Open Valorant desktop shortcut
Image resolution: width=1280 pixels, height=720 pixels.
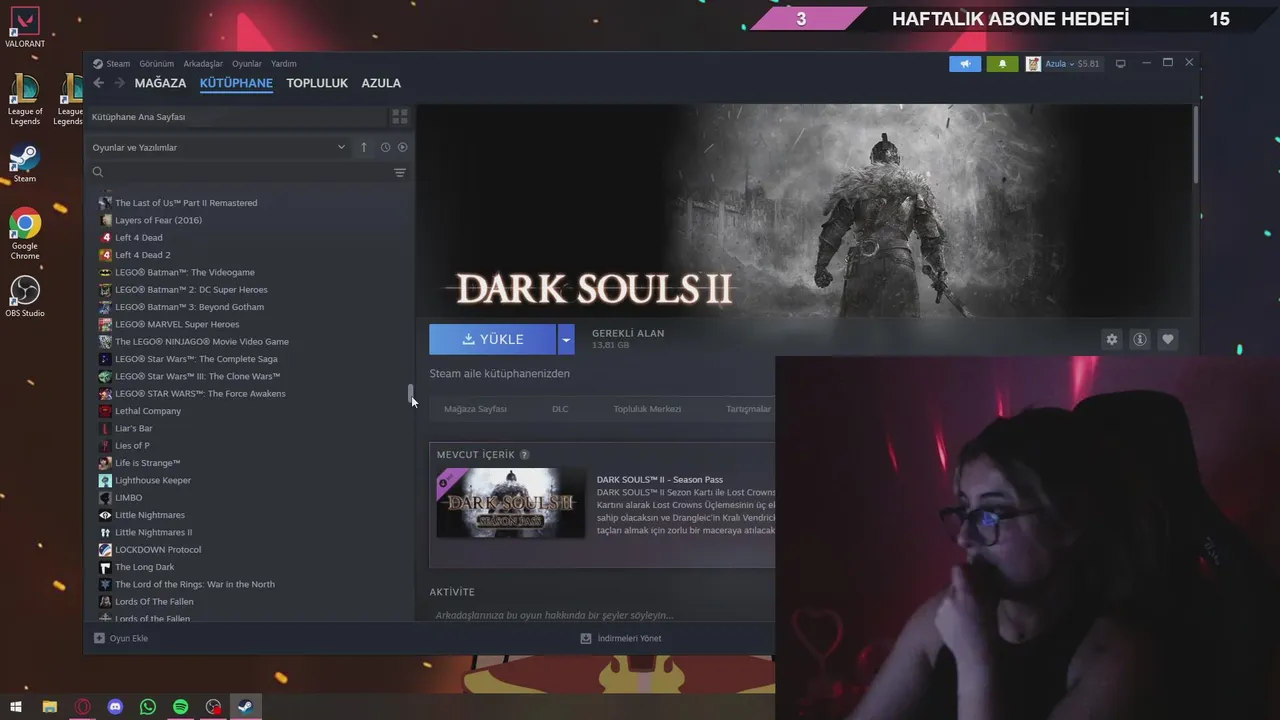25,27
